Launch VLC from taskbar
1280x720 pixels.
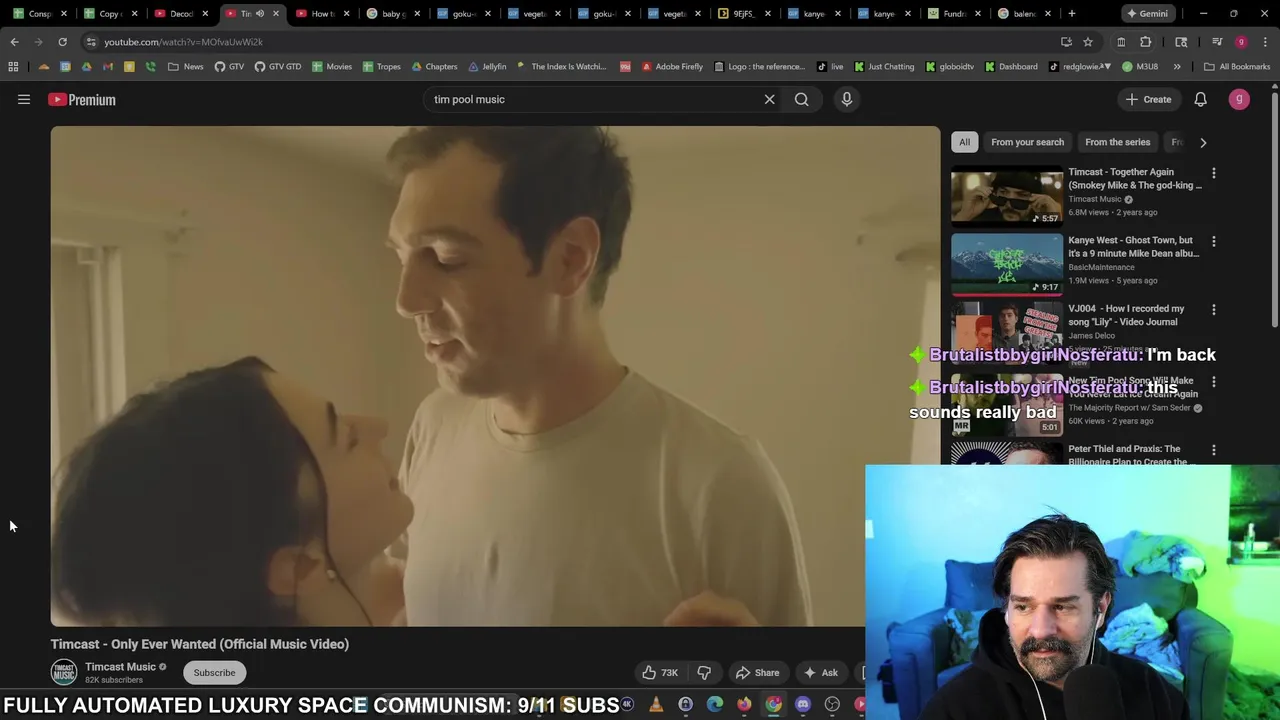(656, 705)
